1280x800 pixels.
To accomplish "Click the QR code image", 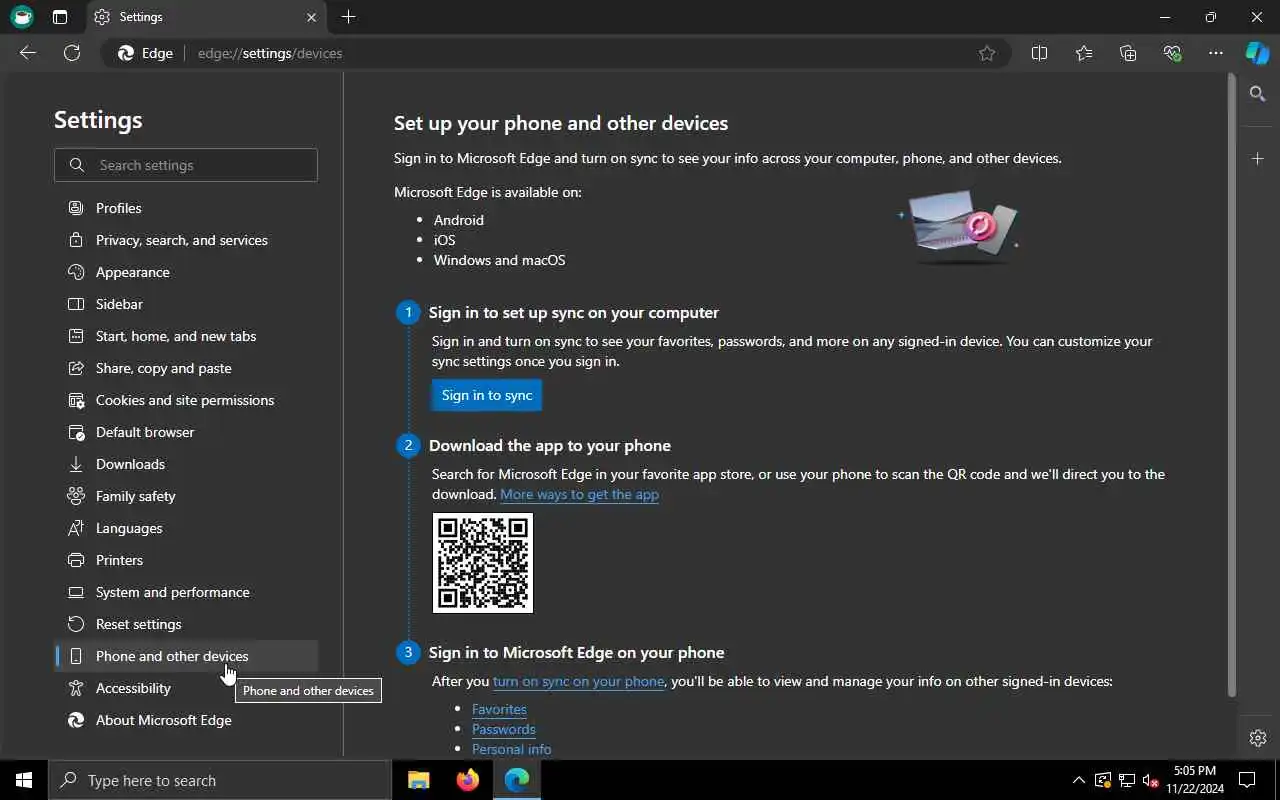I will [x=483, y=563].
